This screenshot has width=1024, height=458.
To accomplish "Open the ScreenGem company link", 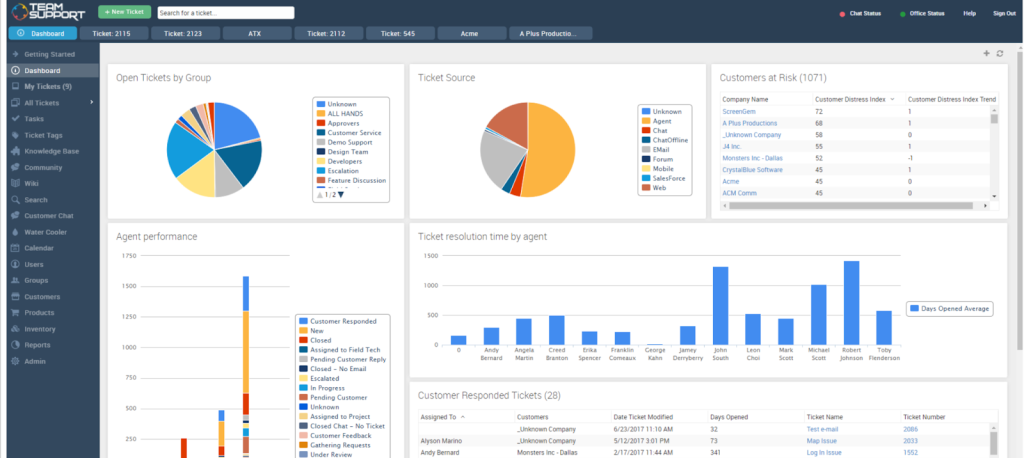I will pos(740,112).
